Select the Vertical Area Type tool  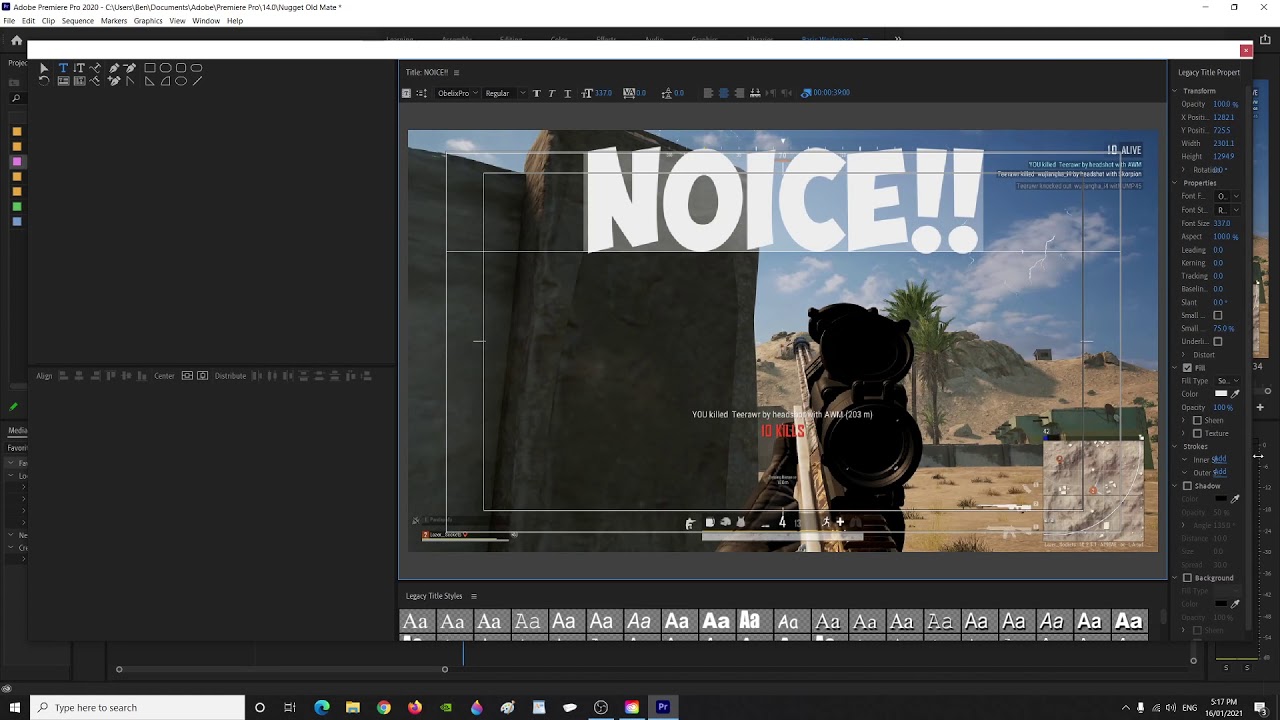79,81
